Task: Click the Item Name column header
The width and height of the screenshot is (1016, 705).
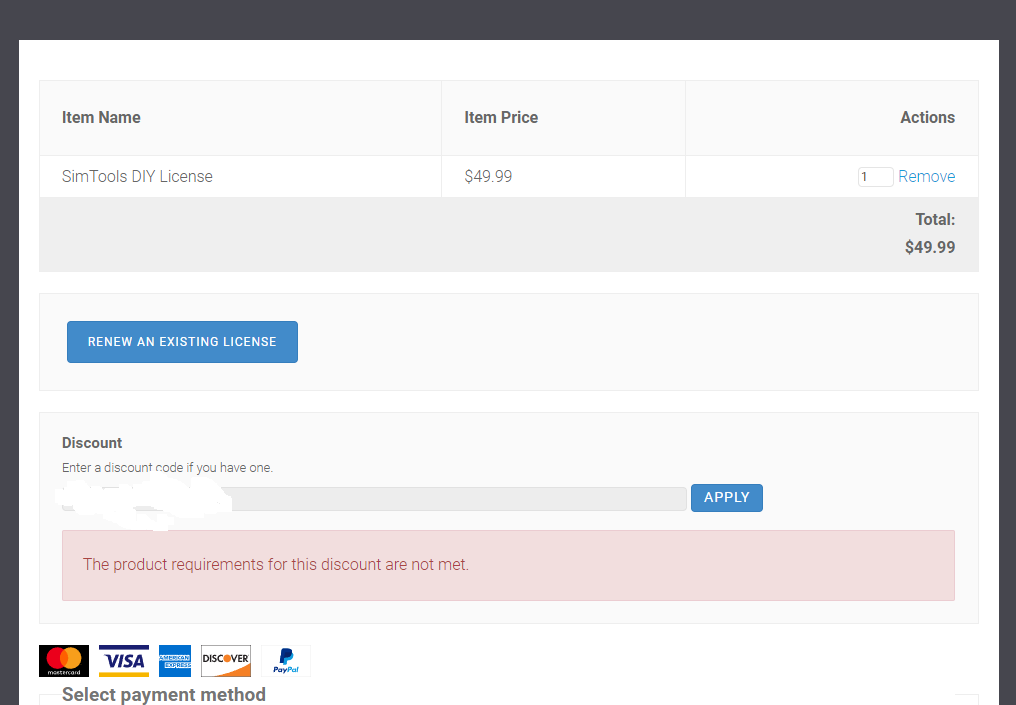Action: click(x=101, y=117)
